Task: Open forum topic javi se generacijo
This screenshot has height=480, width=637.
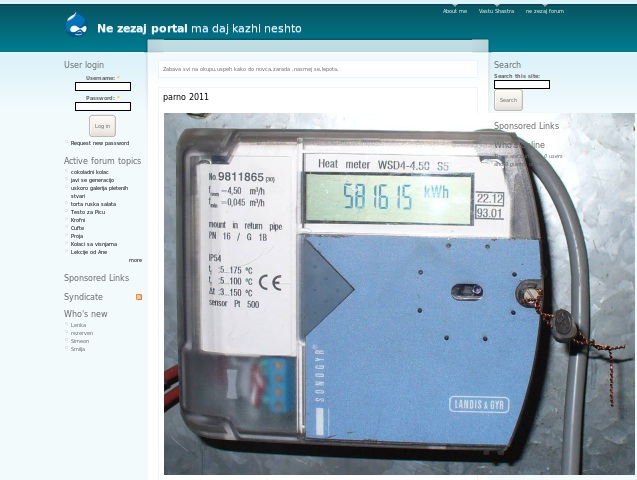Action: (x=92, y=180)
